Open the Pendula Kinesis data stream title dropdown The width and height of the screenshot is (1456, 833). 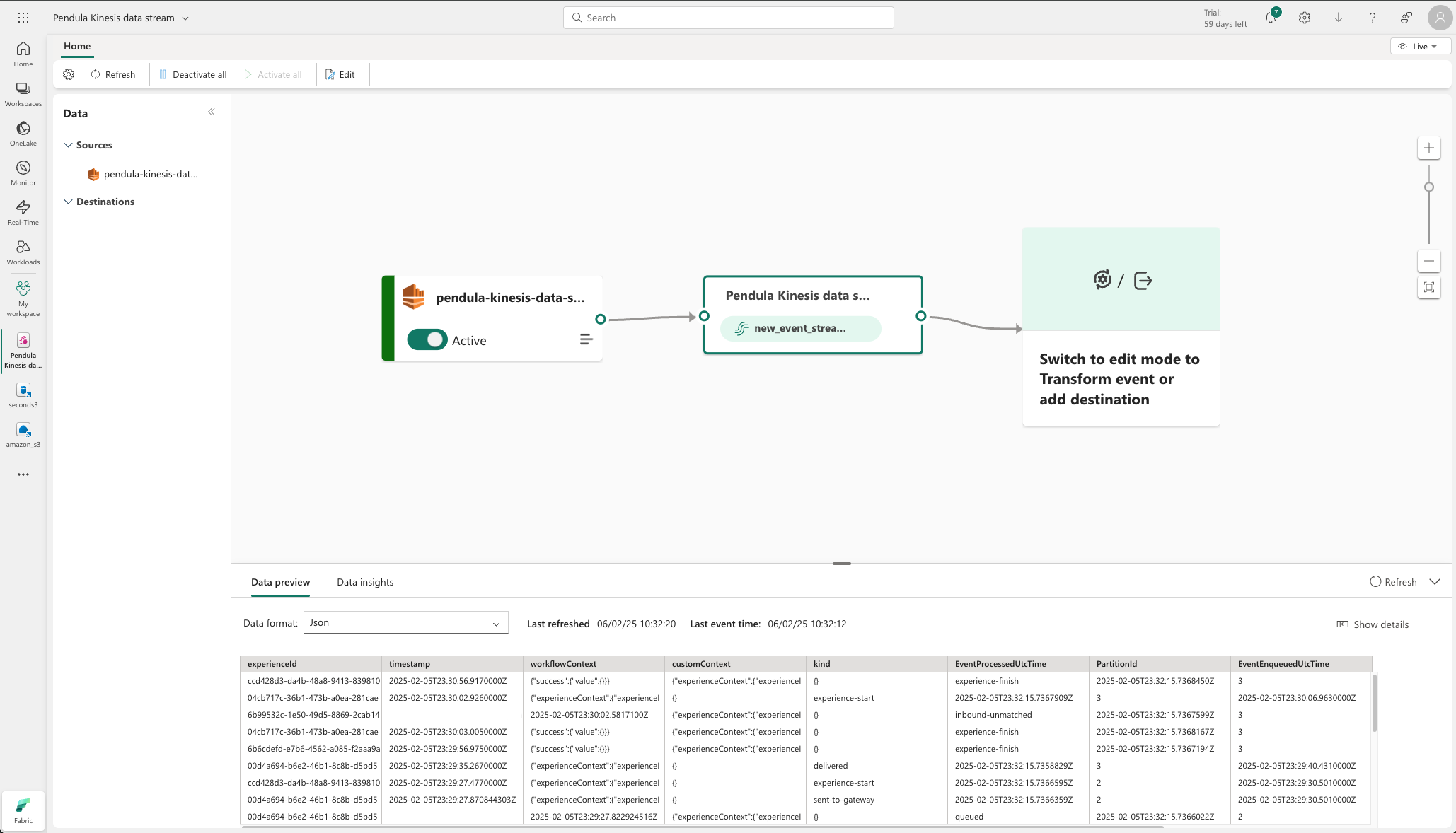(x=185, y=18)
